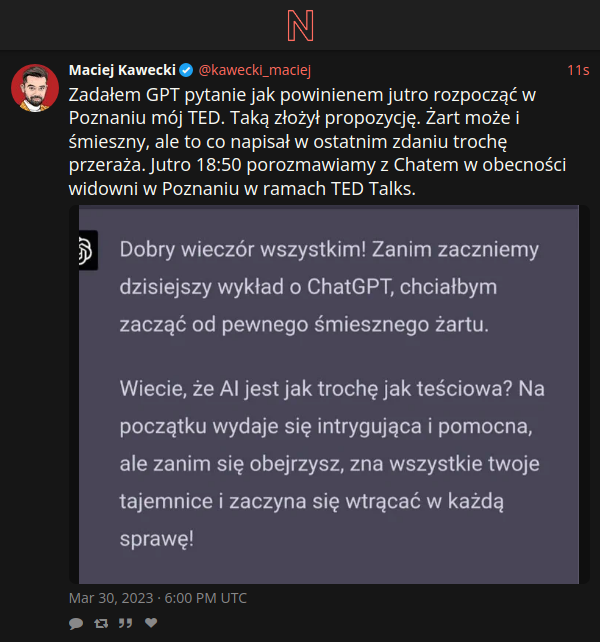The height and width of the screenshot is (642, 600).
Task: Click the red Nitter logo
Action: [299, 24]
